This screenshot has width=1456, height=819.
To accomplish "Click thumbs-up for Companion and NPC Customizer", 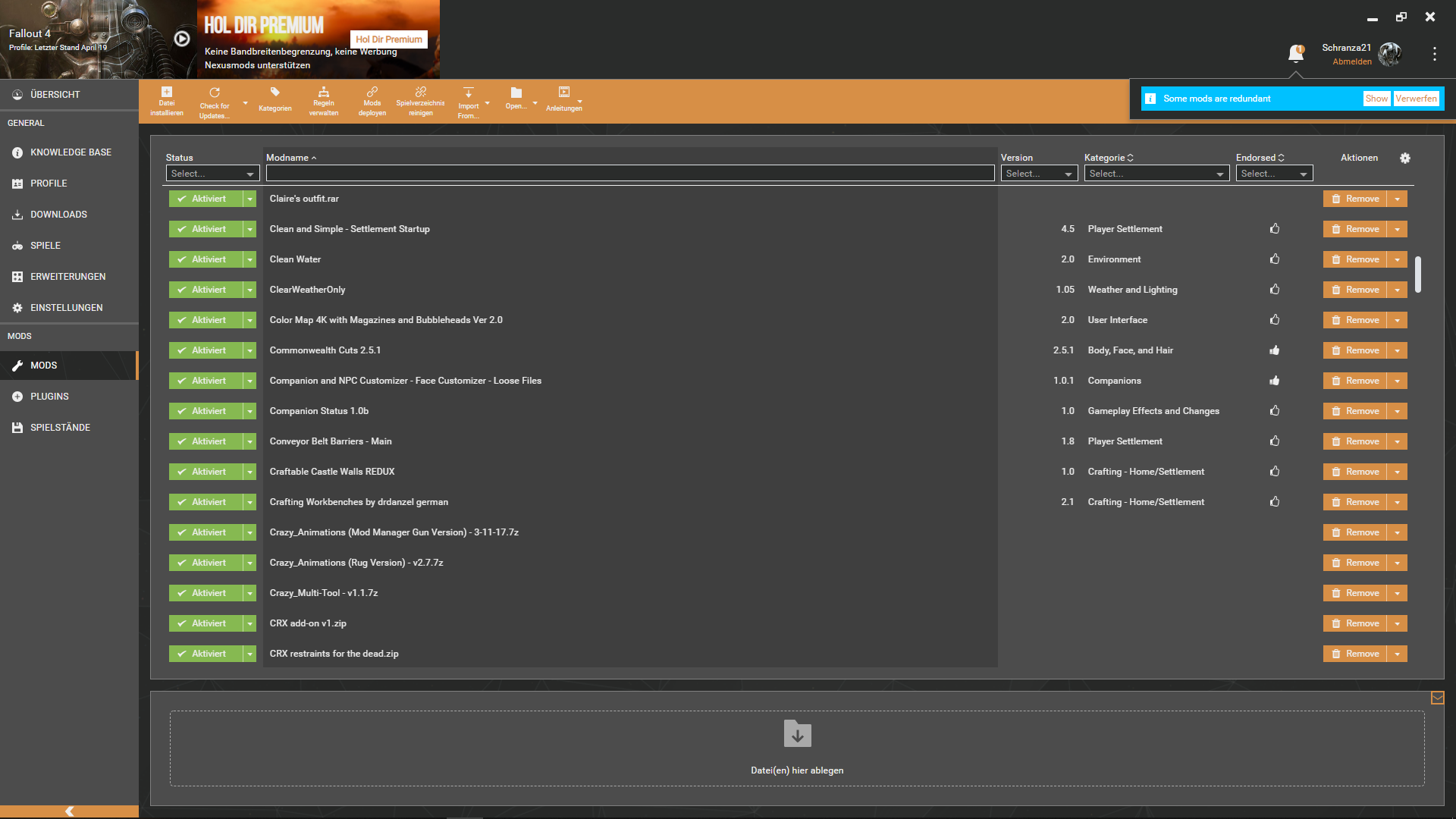I will click(x=1275, y=380).
